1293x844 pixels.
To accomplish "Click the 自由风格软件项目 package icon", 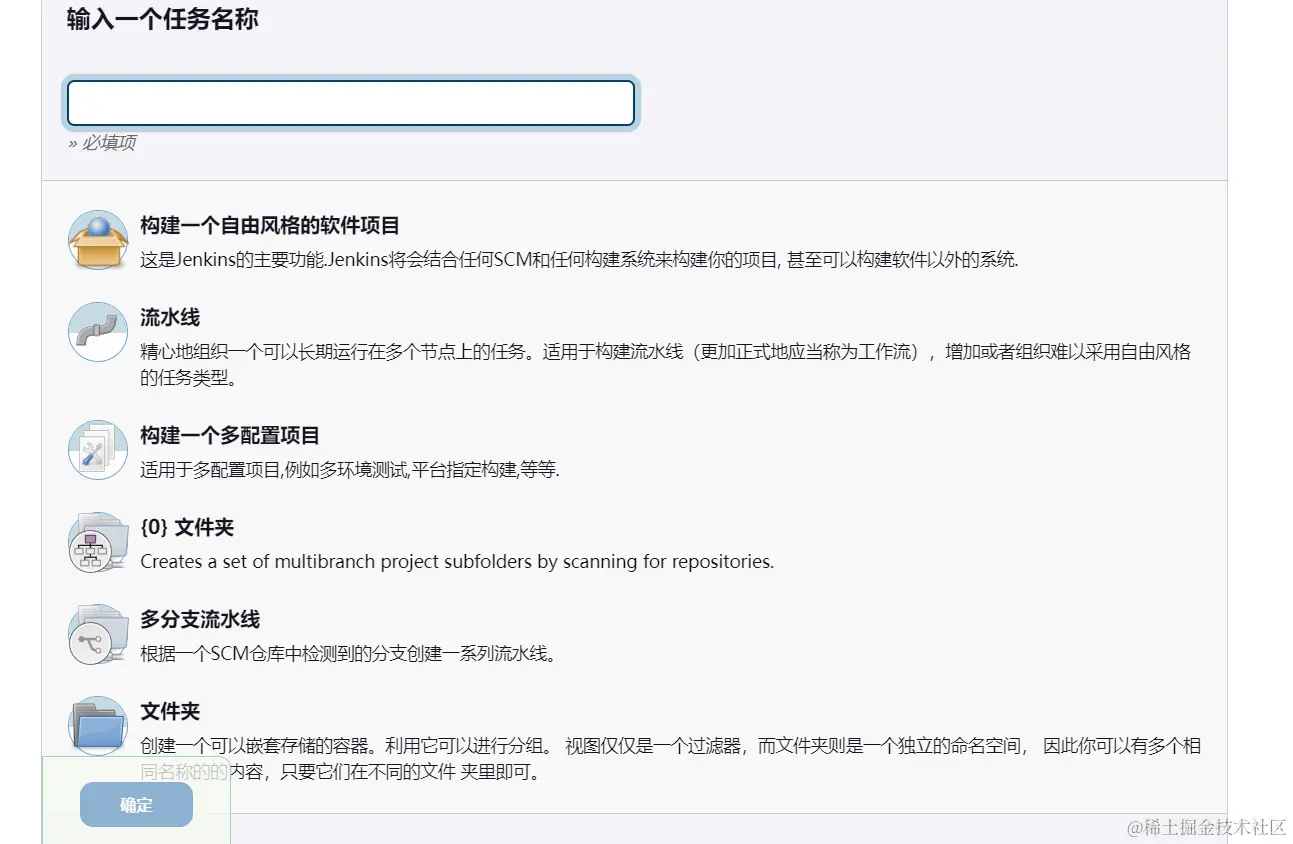I will pyautogui.click(x=97, y=240).
